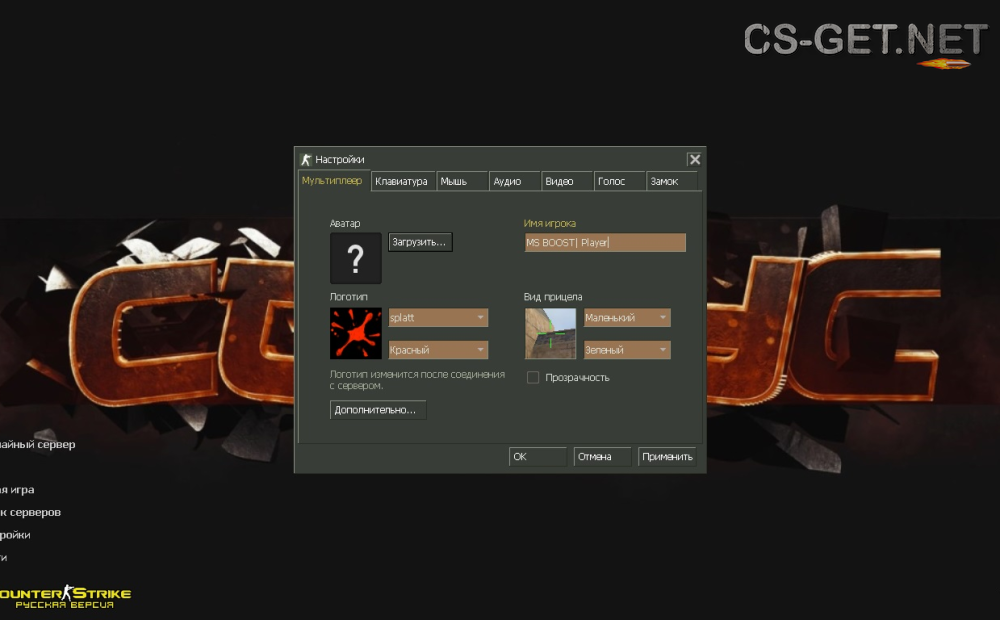Switch to the Замок tab

pos(672,181)
